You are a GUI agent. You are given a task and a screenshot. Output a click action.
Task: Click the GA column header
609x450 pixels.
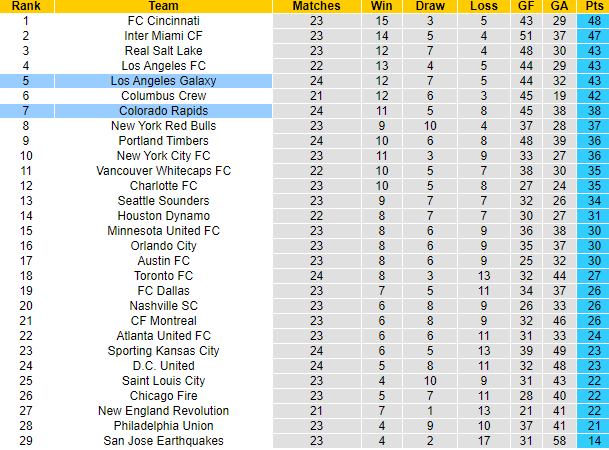coord(561,6)
